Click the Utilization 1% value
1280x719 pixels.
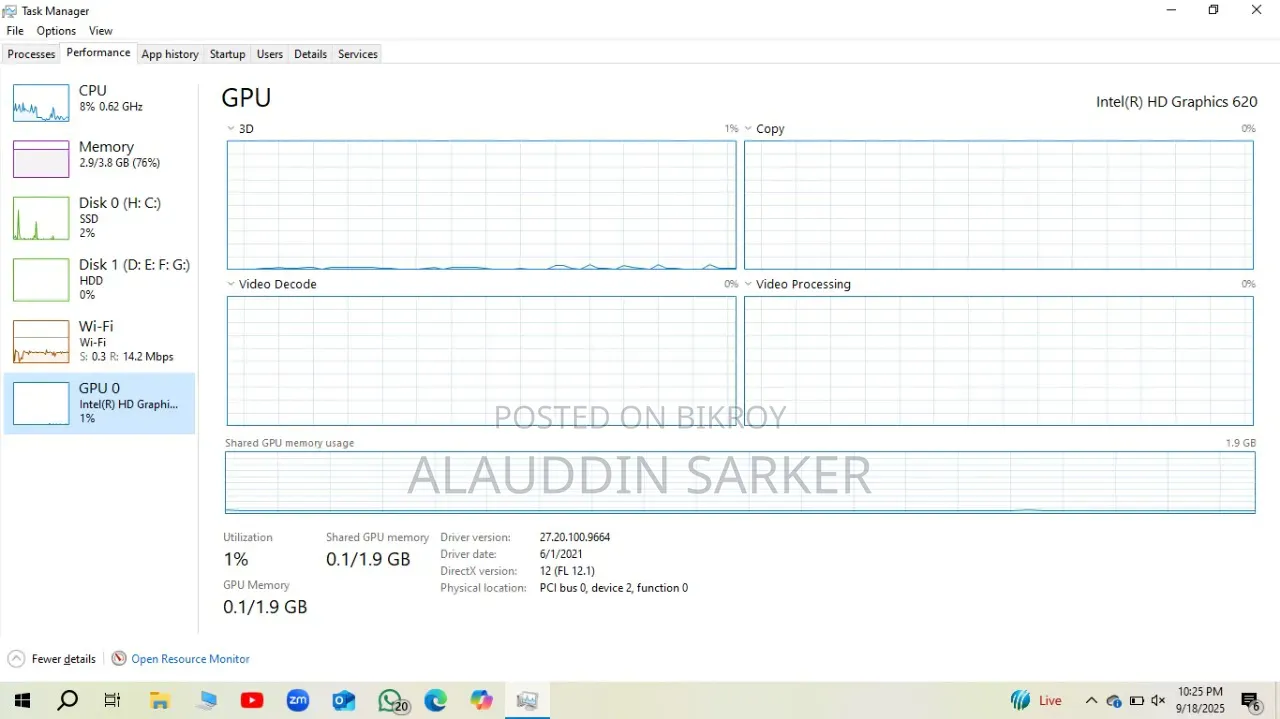click(236, 559)
